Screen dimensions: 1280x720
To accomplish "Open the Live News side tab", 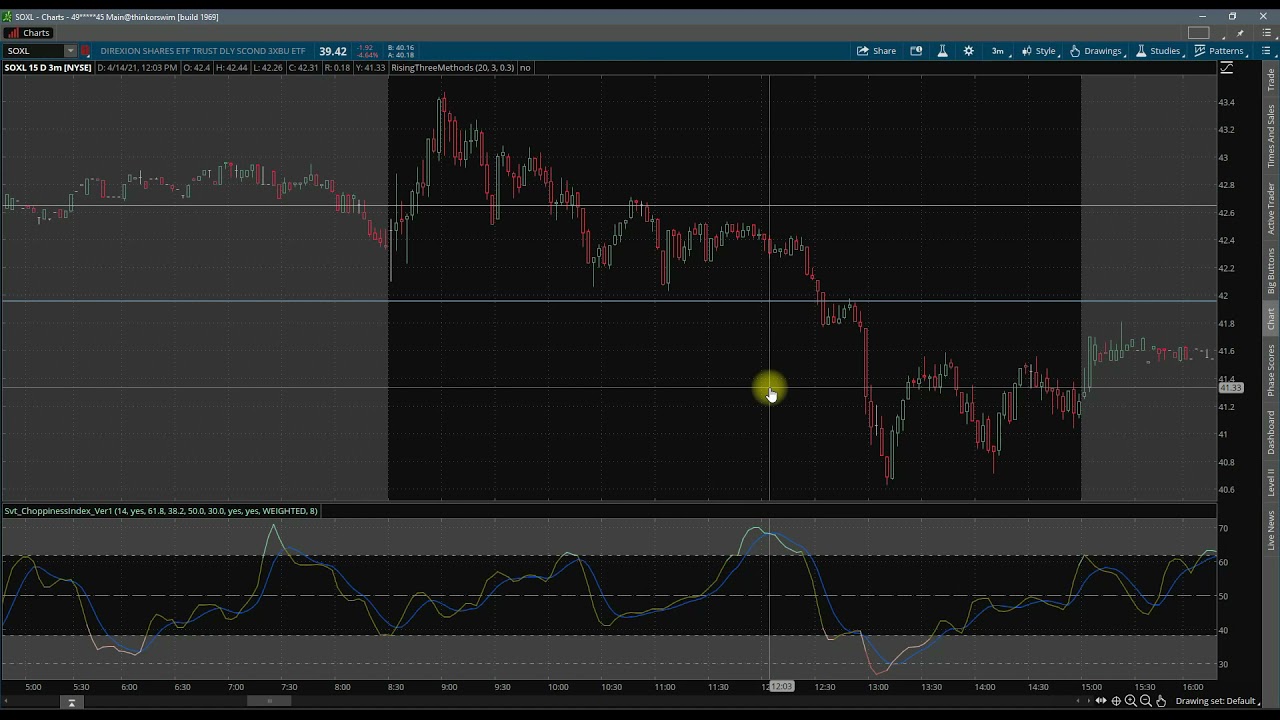I will click(x=1271, y=530).
